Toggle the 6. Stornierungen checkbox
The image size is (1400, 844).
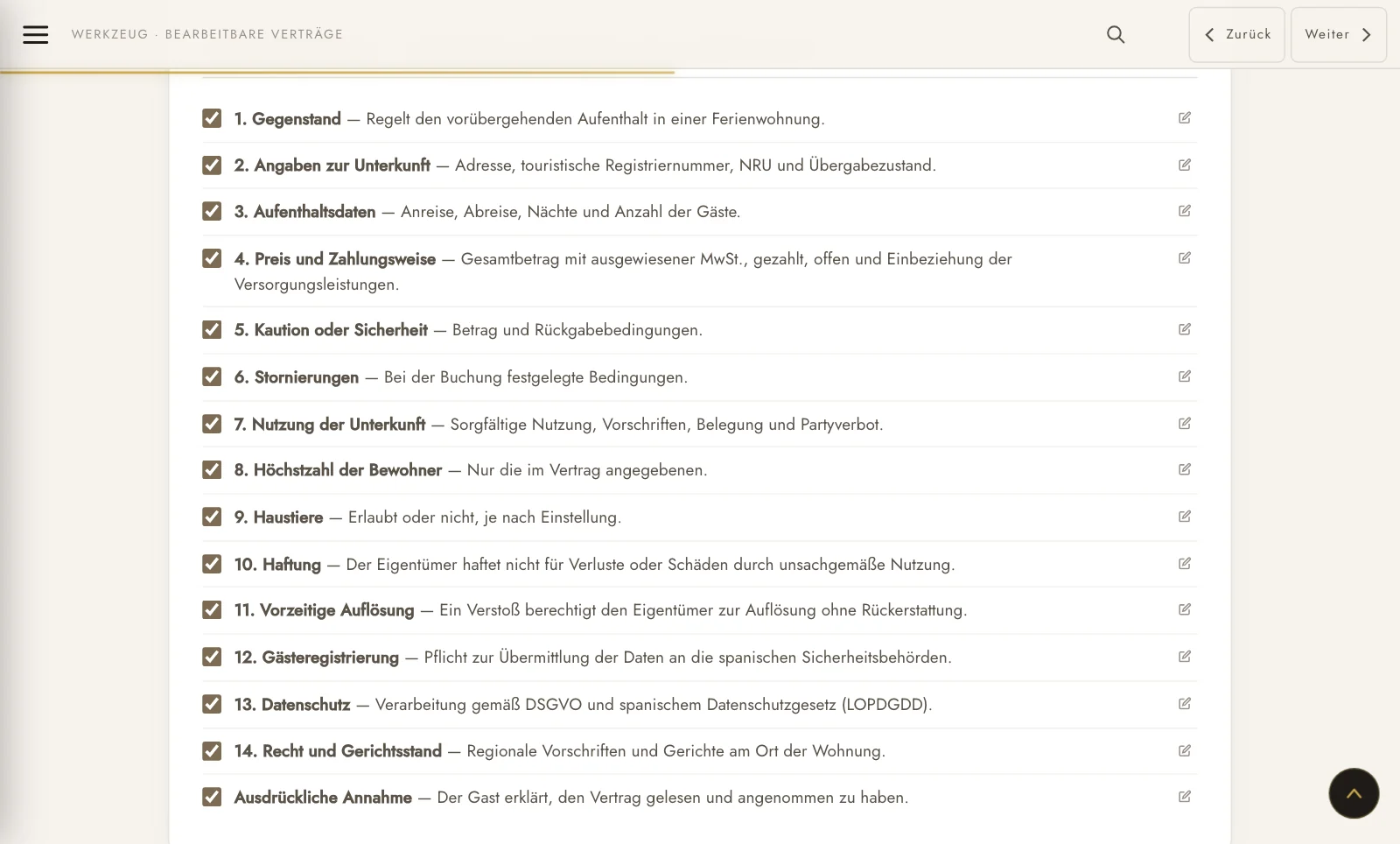[x=212, y=376]
